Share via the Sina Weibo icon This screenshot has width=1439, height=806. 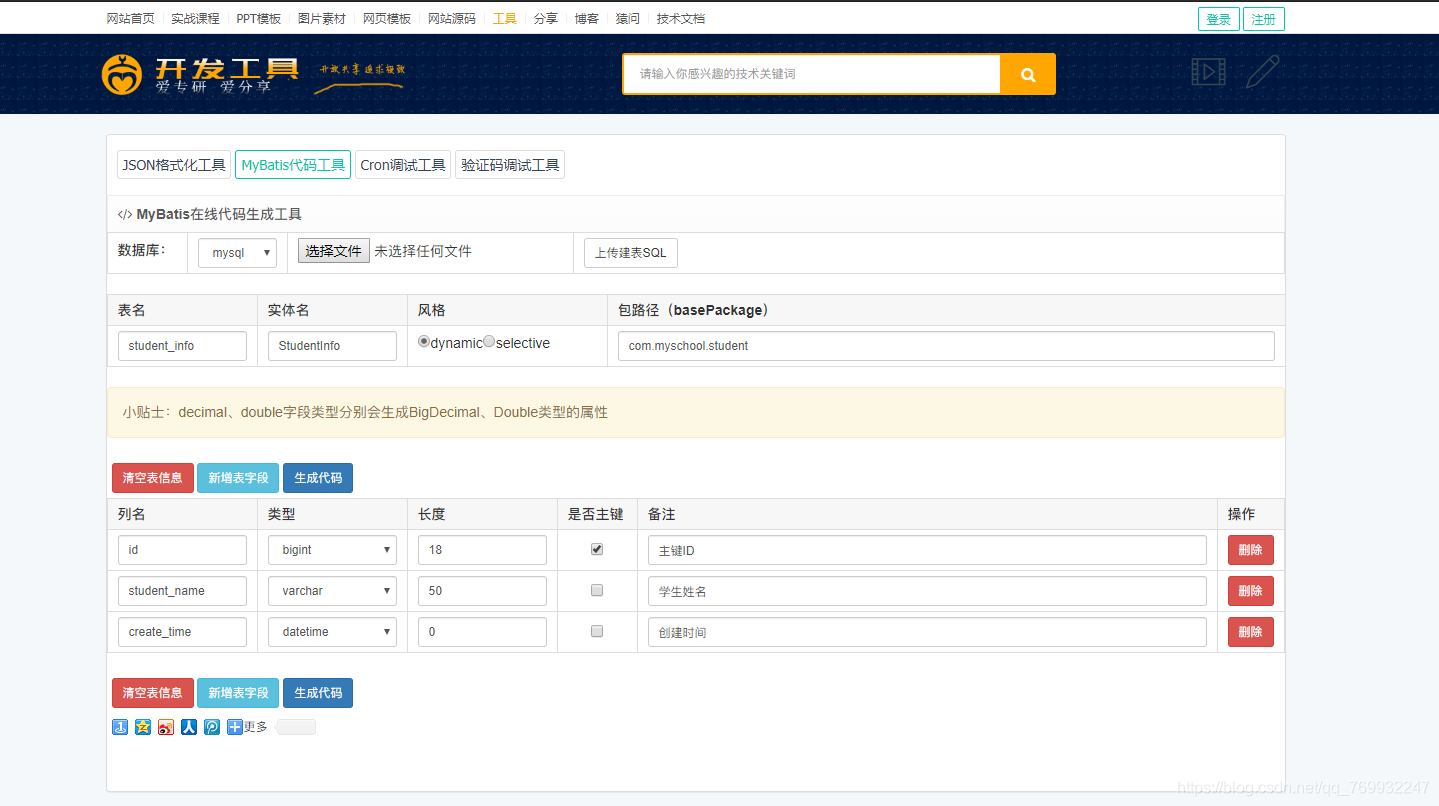165,727
